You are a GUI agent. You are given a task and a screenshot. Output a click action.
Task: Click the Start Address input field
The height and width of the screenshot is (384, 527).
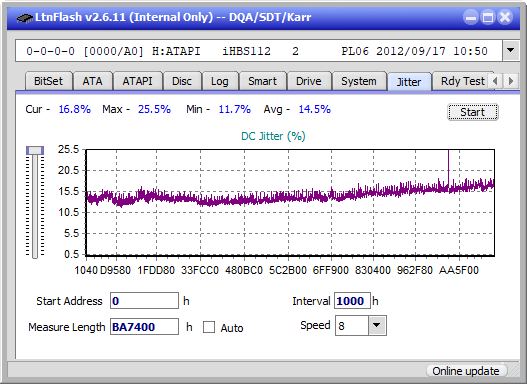(145, 300)
